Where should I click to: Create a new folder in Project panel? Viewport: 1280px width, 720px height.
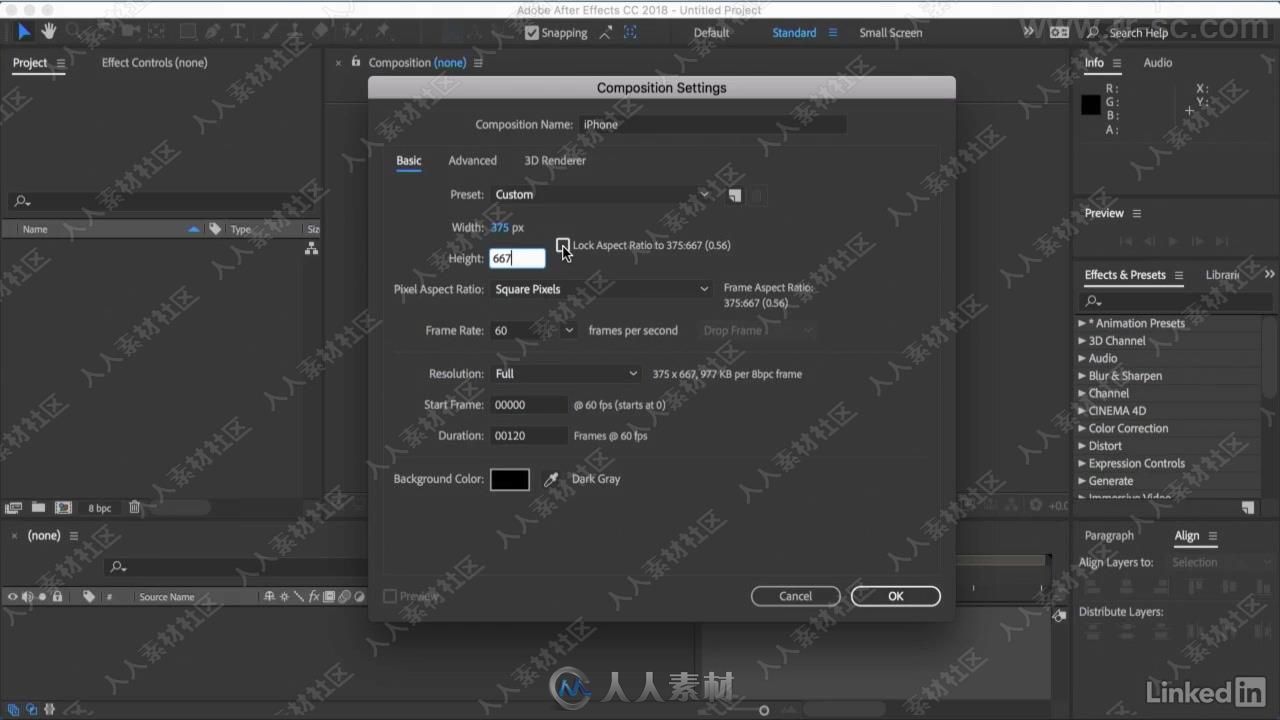pos(38,508)
